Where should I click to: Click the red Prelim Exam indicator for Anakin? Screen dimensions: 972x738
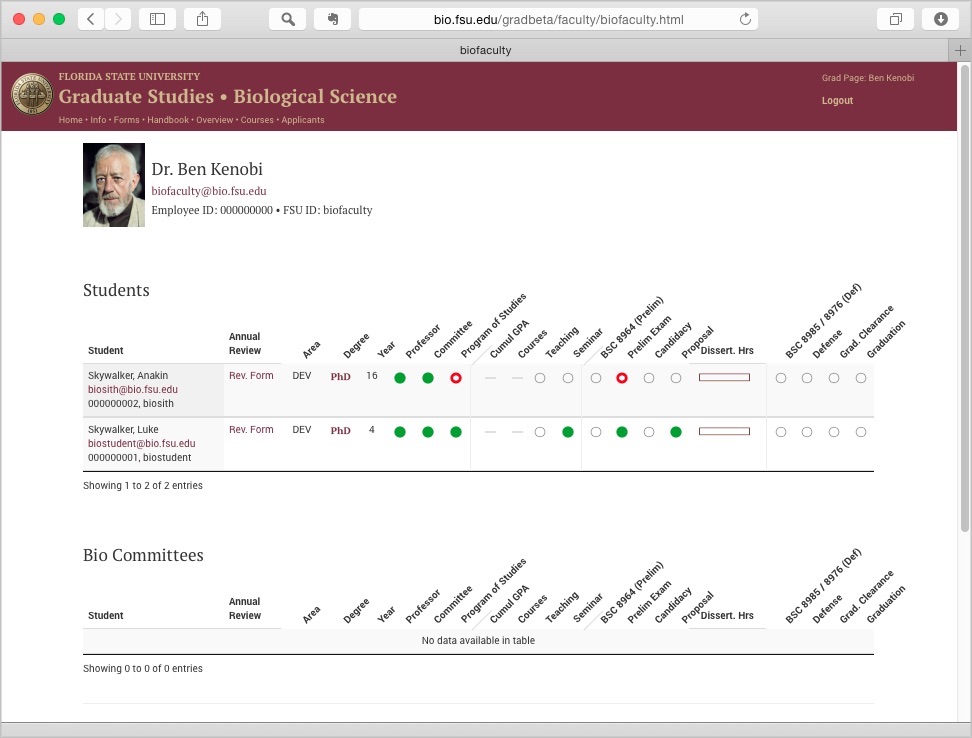[x=620, y=377]
